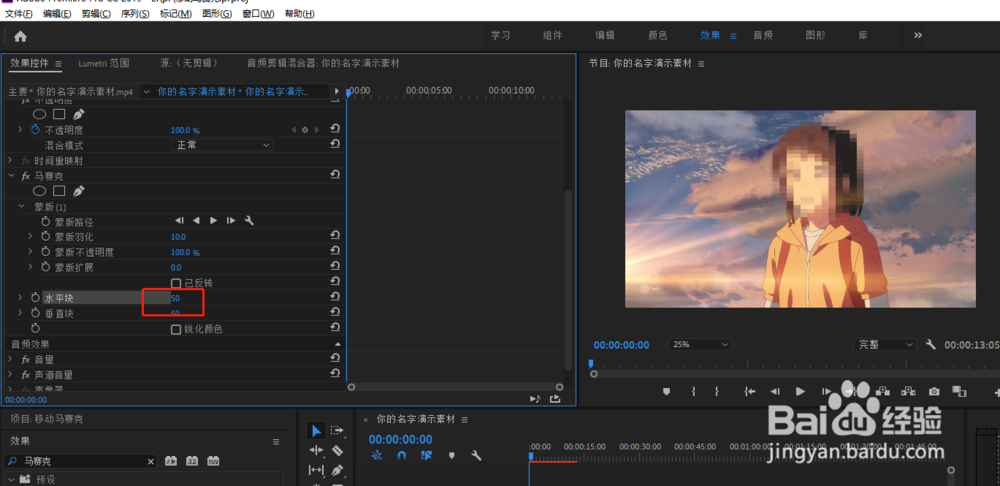Play the Program monitor preview
The height and width of the screenshot is (486, 1000).
point(800,392)
